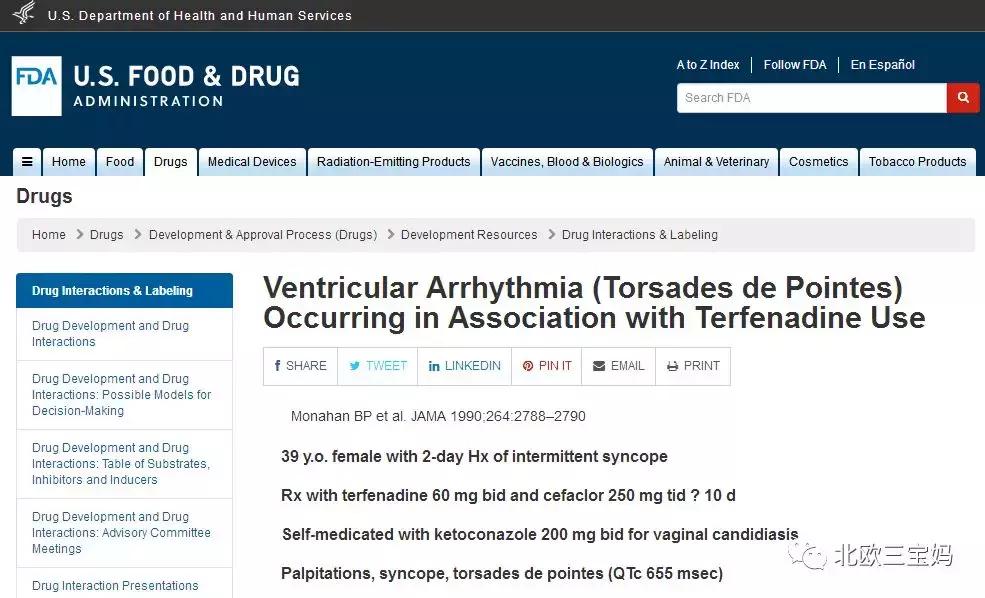985x598 pixels.
Task: Click the SHARE label
Action: click(306, 366)
